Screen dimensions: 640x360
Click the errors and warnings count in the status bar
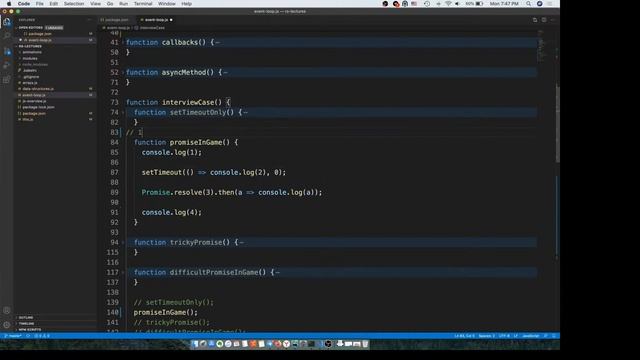[x=42, y=336]
